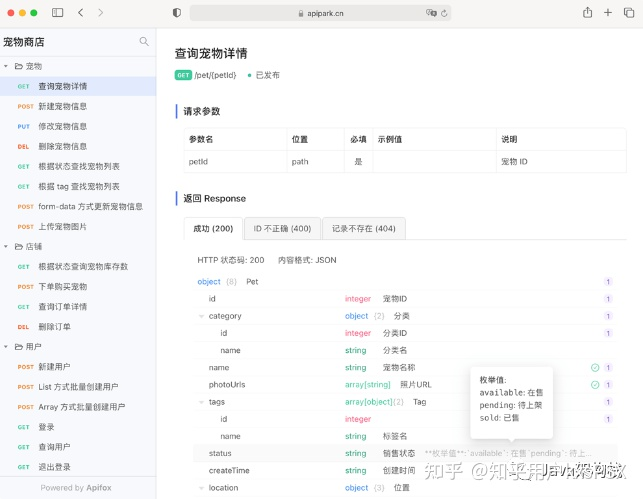Click the /pet/{petId} path text
The width and height of the screenshot is (643, 499).
coord(215,75)
